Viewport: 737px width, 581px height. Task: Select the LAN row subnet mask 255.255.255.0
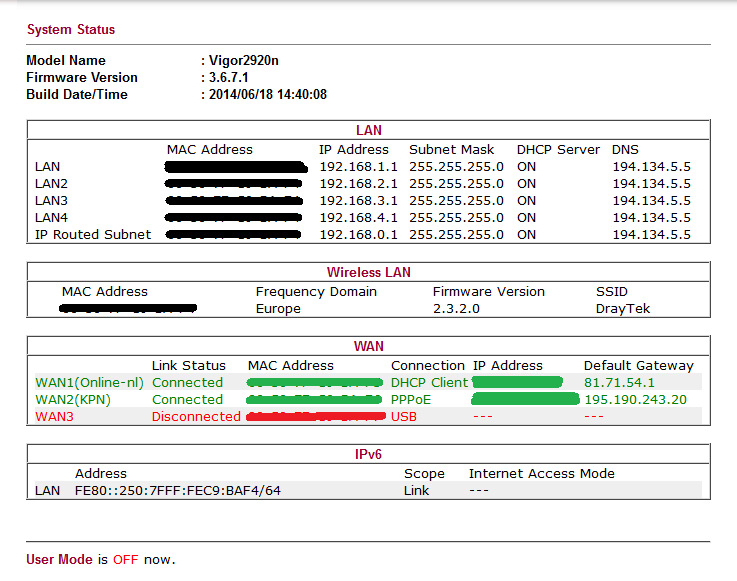point(456,167)
